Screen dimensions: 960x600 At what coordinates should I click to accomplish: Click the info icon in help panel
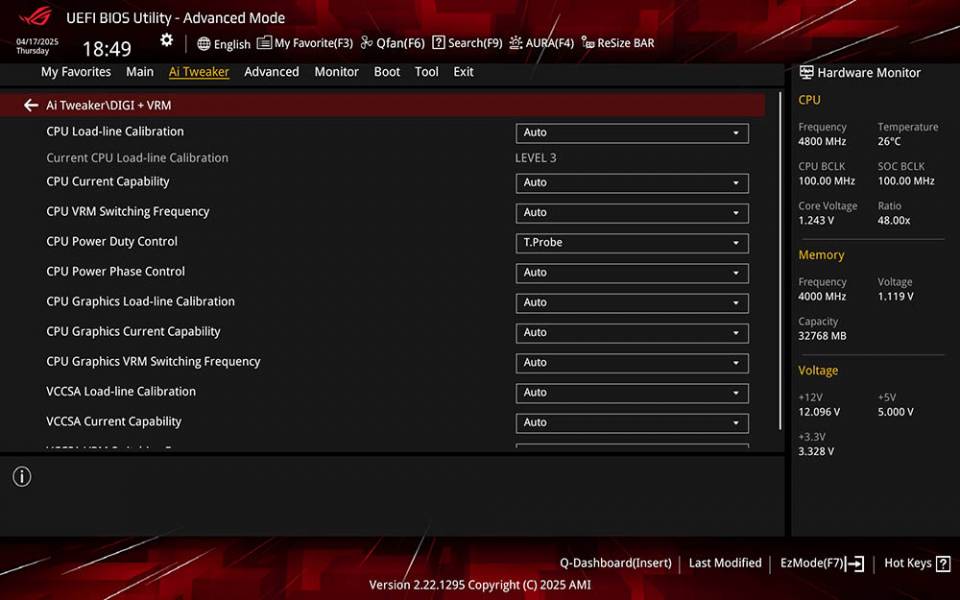(22, 477)
